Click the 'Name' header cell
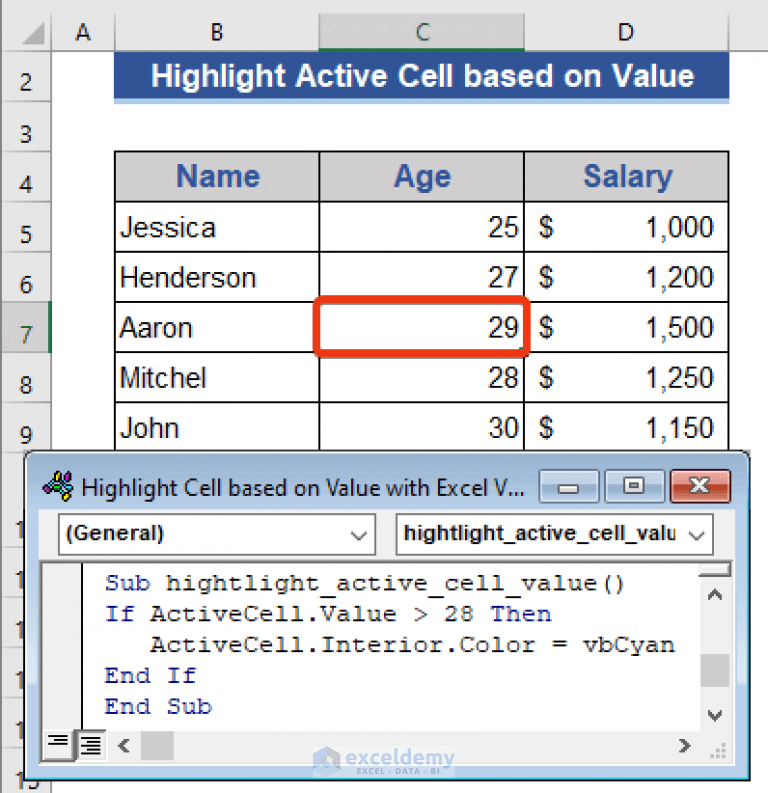 click(x=217, y=177)
